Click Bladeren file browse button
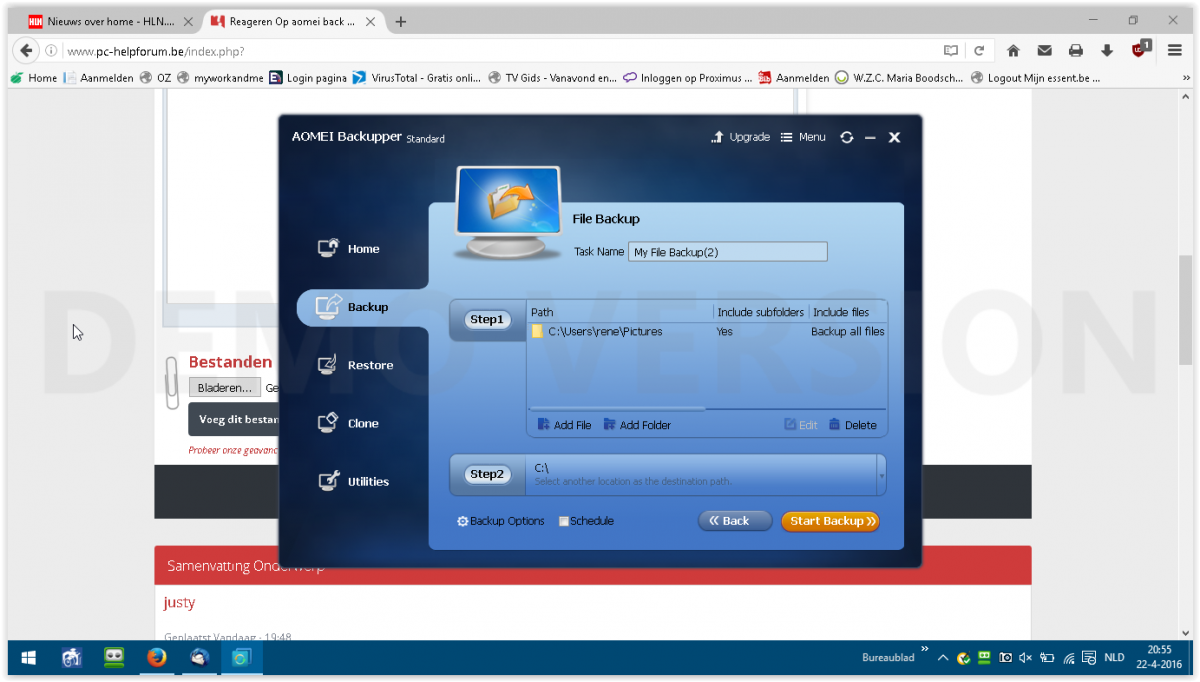The height and width of the screenshot is (682, 1200). [x=225, y=388]
